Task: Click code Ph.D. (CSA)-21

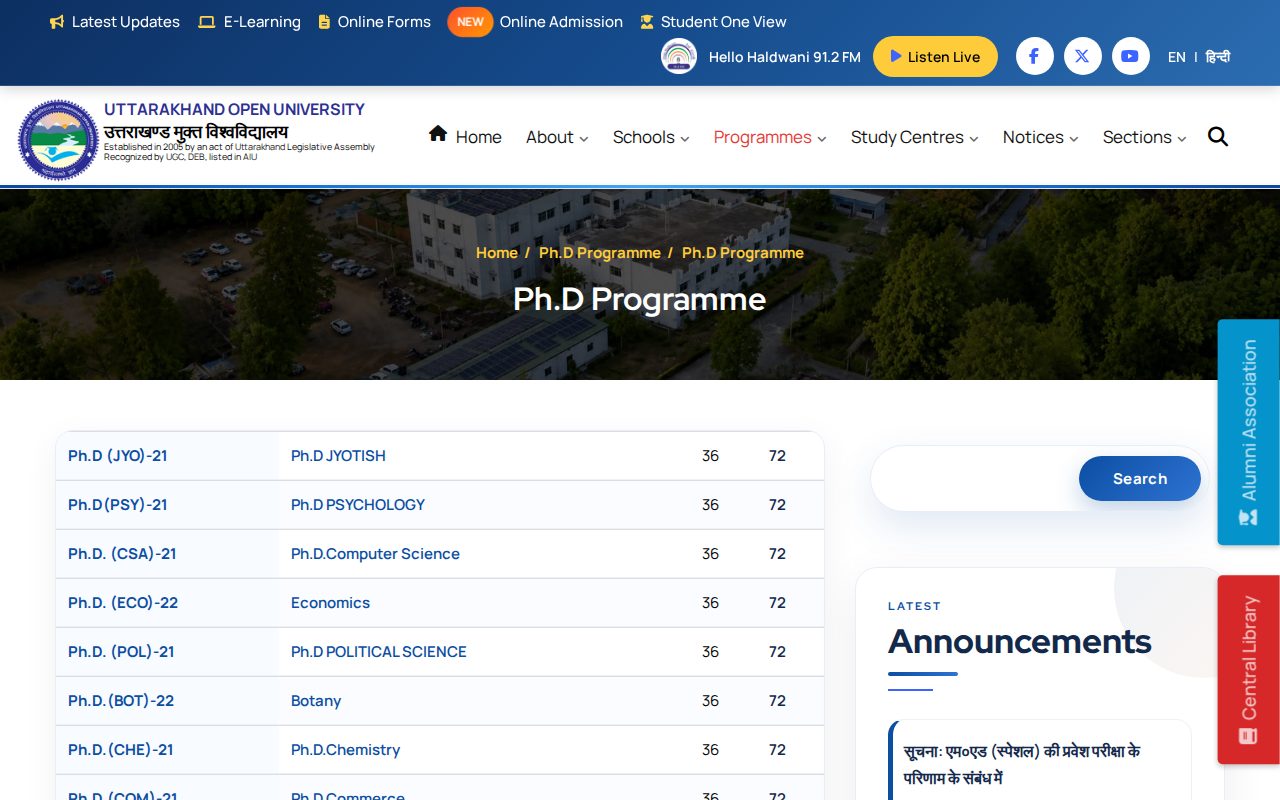Action: point(122,554)
